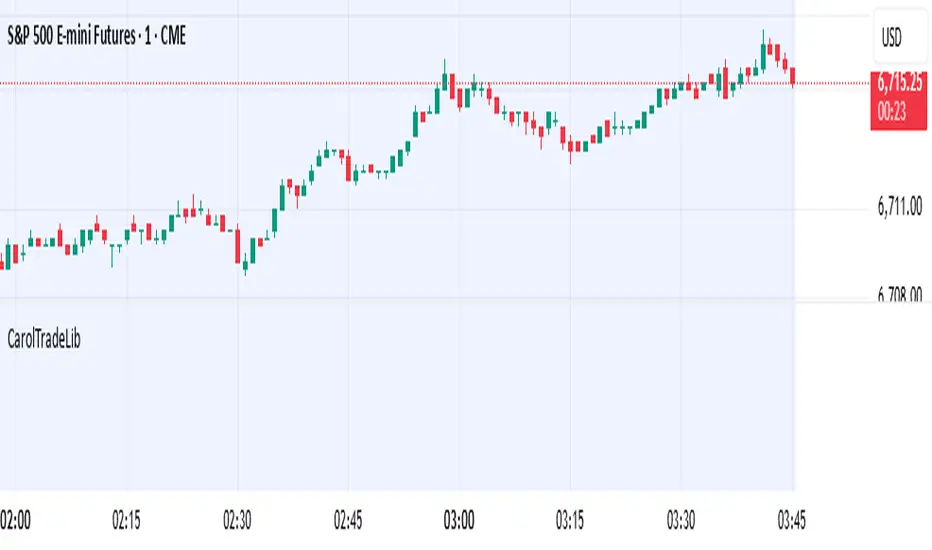Click the 02:00 time axis label
Viewport: 932px width, 550px height.
point(16,520)
